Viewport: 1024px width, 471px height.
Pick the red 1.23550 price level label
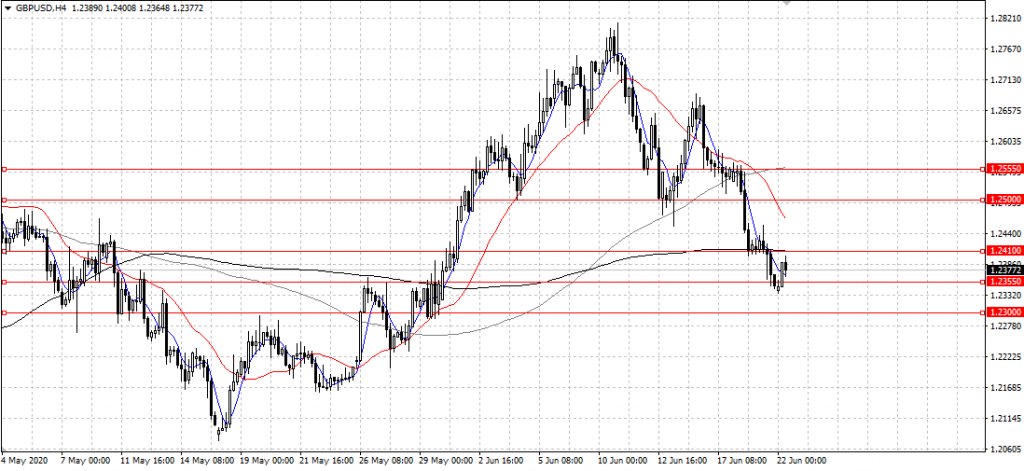point(1003,282)
